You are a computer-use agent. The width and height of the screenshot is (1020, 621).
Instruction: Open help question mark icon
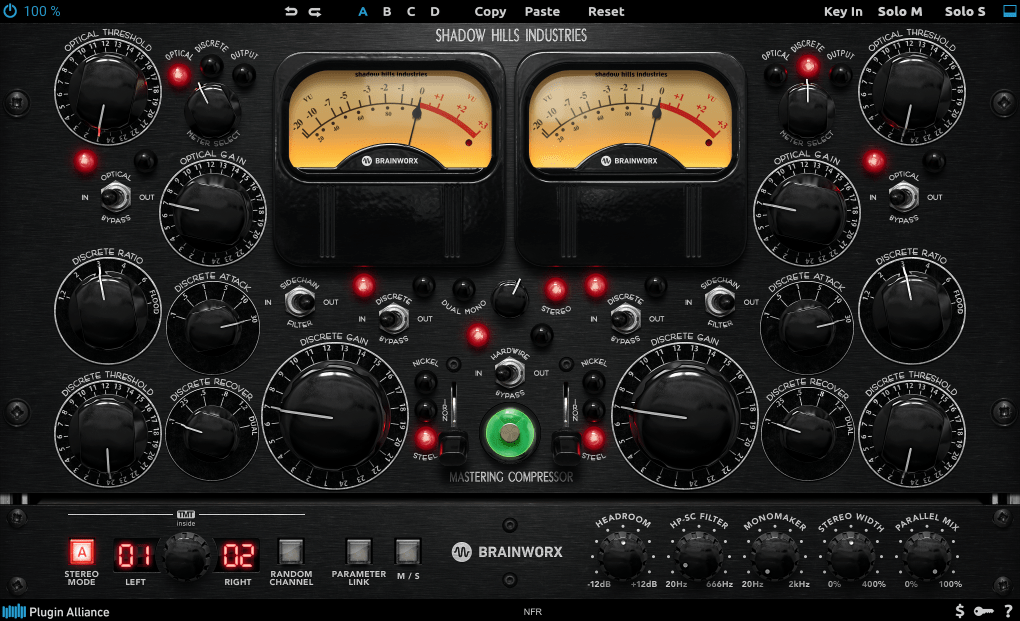coord(1007,611)
